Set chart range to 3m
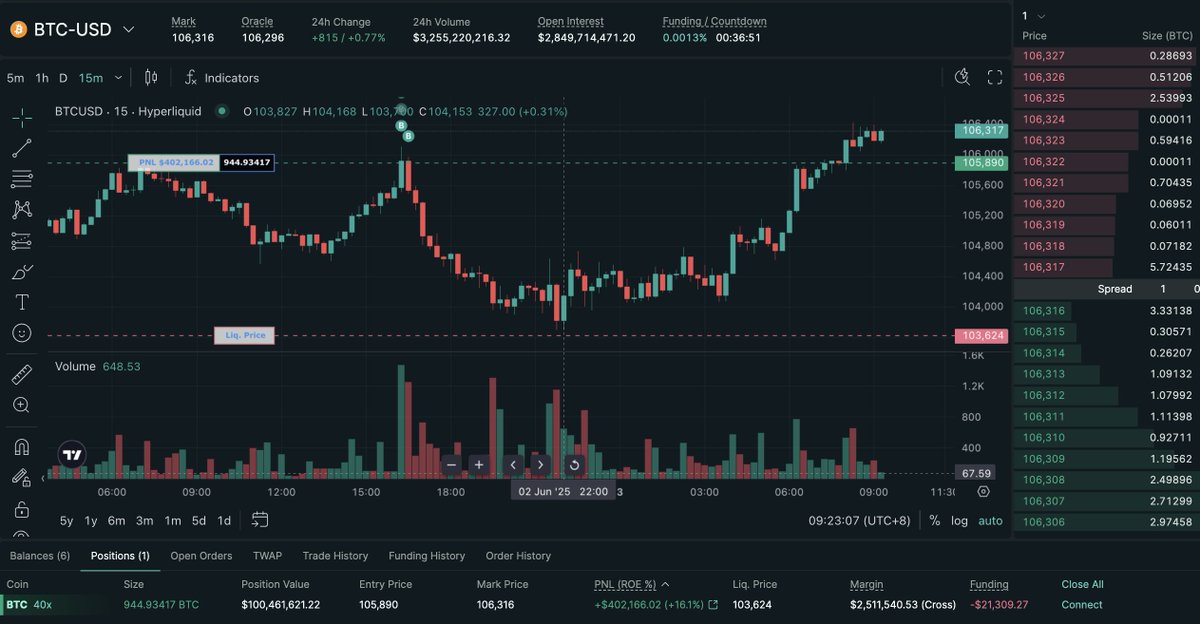This screenshot has width=1200, height=624. [145, 520]
